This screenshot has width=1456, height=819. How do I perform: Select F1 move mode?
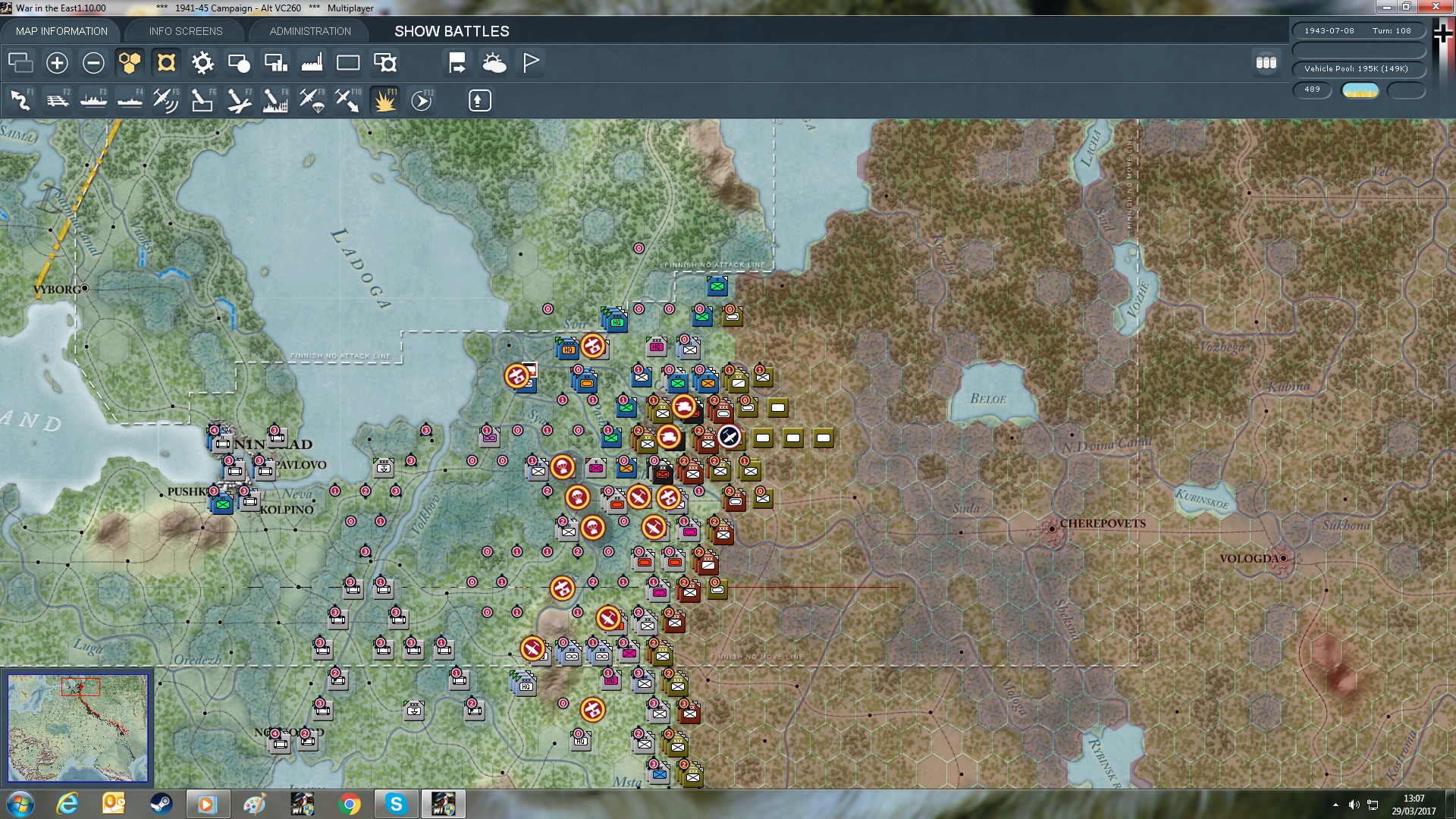point(20,100)
